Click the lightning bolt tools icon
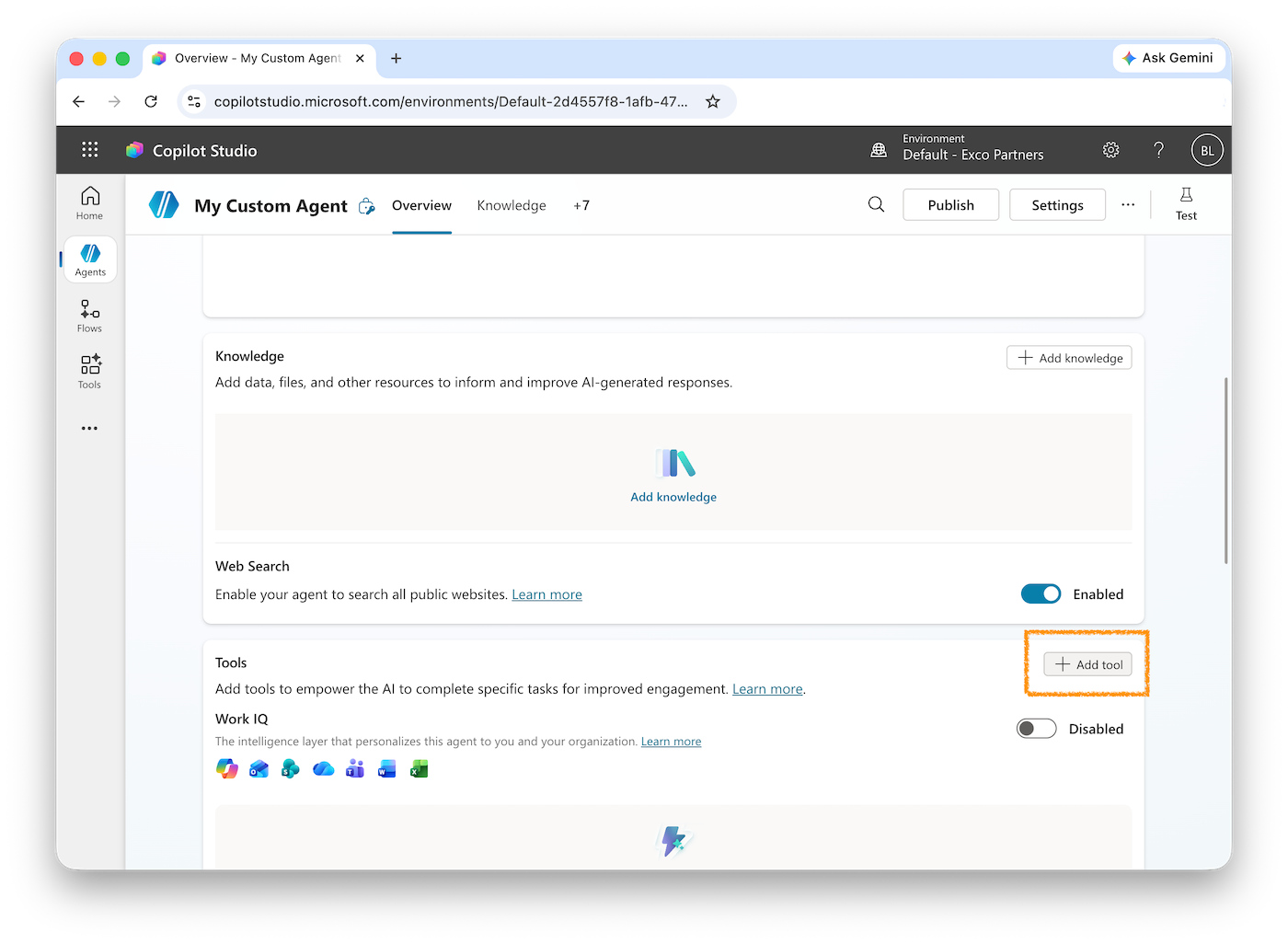This screenshot has width=1288, height=944. pyautogui.click(x=674, y=840)
